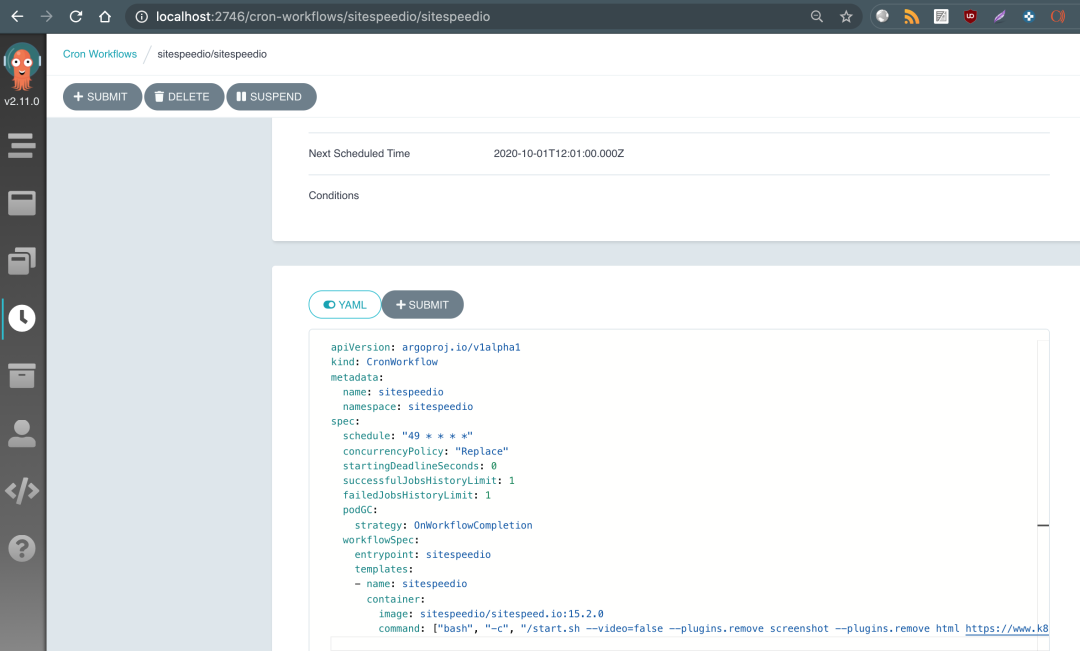The height and width of the screenshot is (651, 1080).
Task: Open the uBlock Origin shield extension
Action: point(970,17)
